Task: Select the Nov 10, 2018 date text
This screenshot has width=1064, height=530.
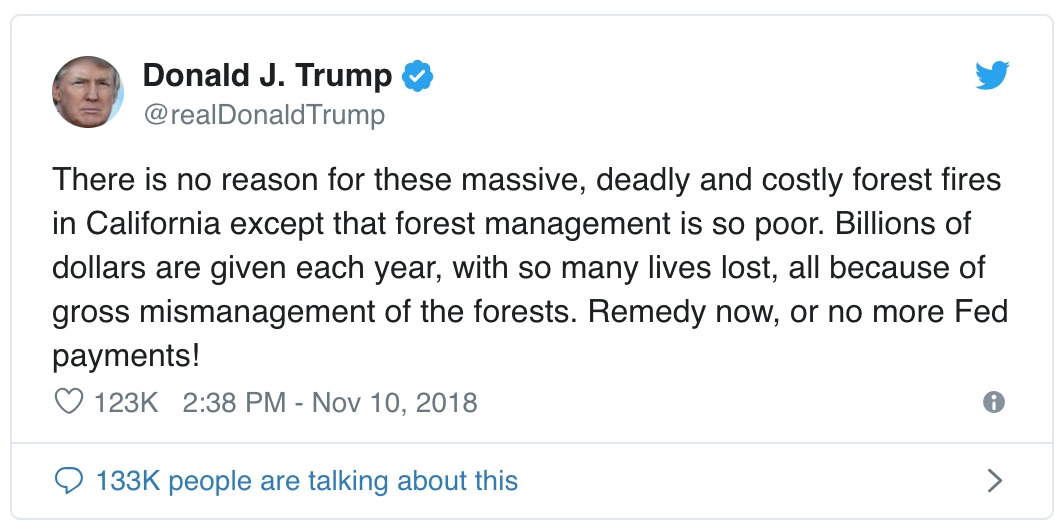Action: [x=394, y=402]
